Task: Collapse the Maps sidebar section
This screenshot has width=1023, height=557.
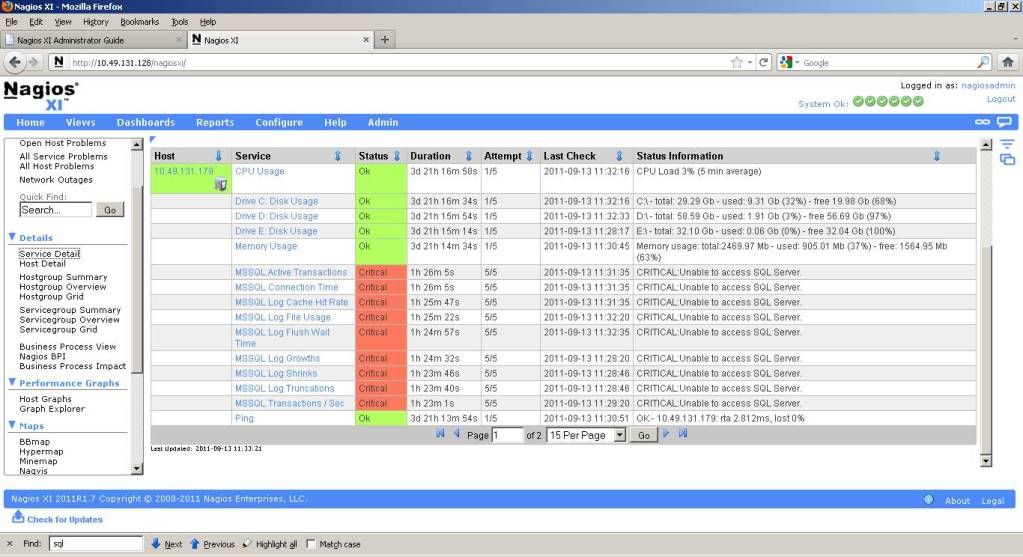Action: [12, 426]
